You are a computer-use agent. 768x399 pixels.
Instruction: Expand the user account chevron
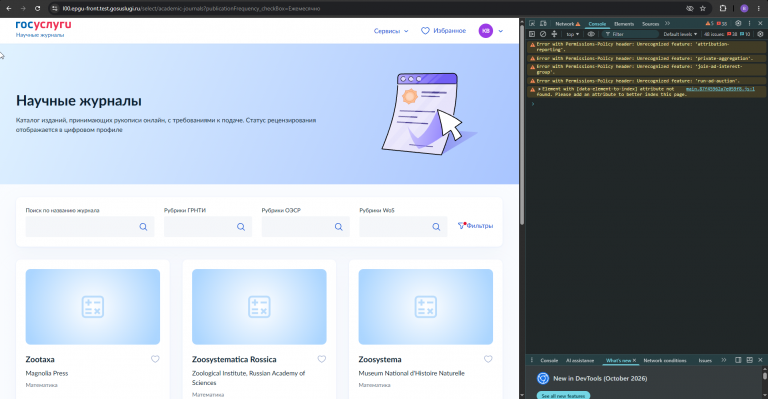(501, 31)
